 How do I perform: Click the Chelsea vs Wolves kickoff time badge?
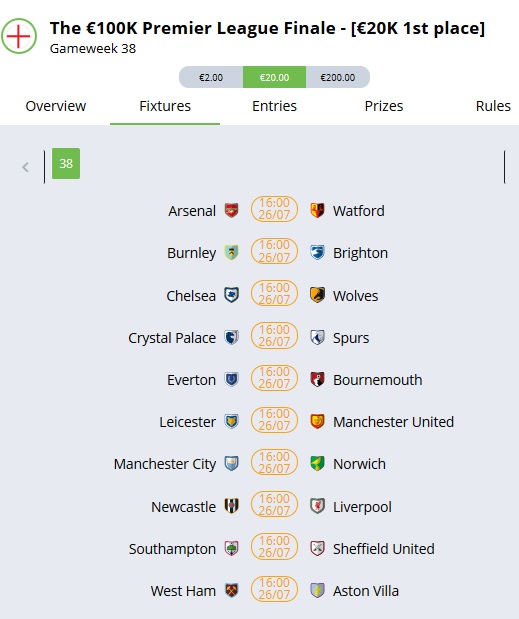[274, 294]
